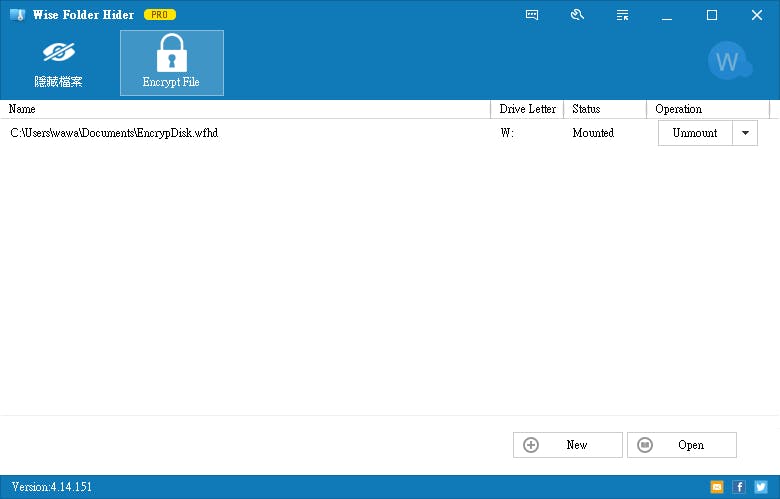Click the Status column header
Screen dimensions: 780x499
605,109
